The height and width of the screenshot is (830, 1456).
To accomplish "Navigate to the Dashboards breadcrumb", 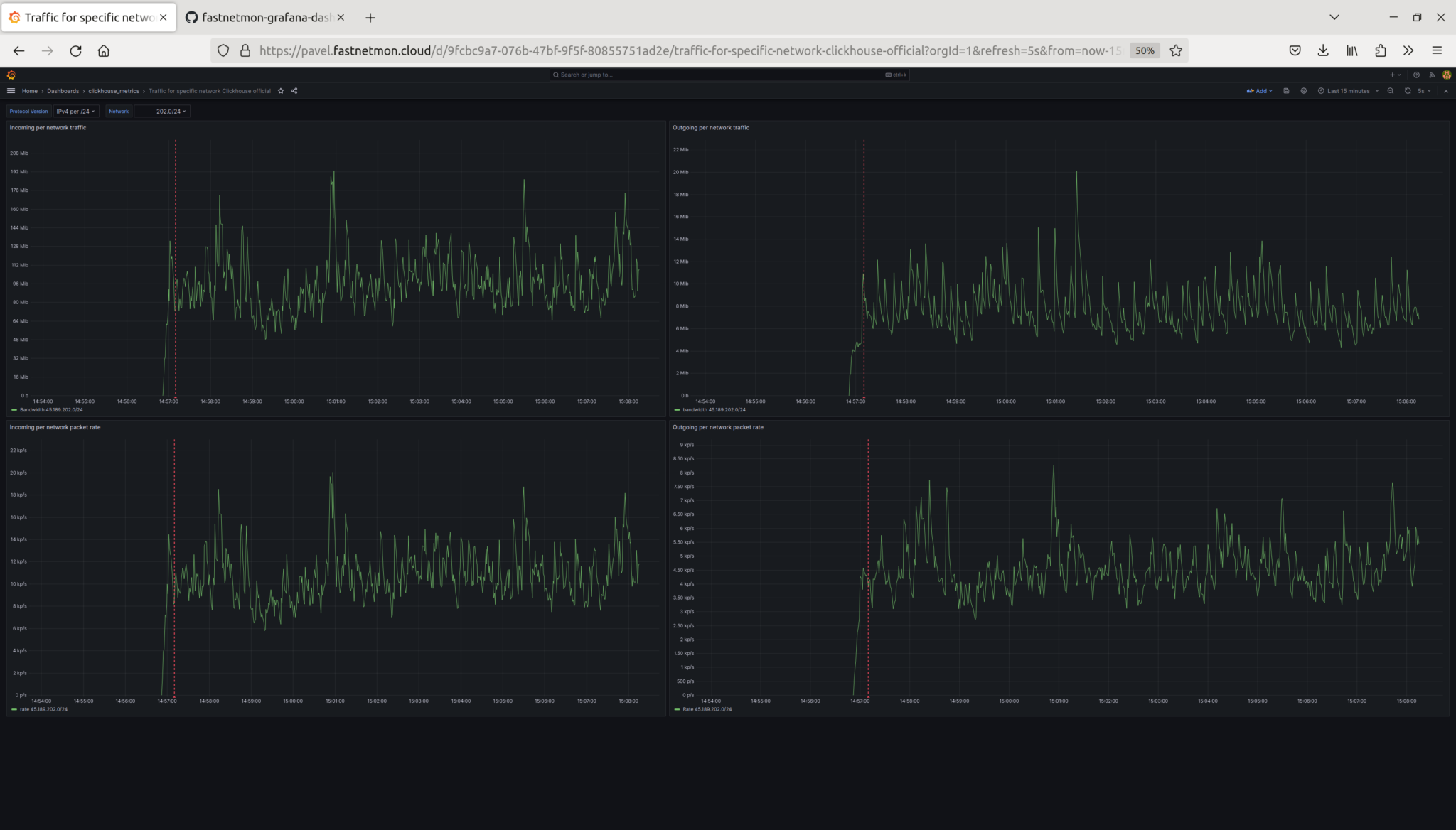I will click(63, 91).
